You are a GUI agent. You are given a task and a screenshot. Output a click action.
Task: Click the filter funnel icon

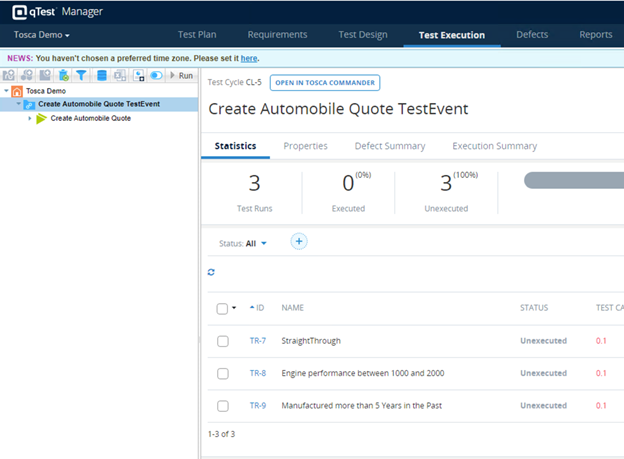[x=82, y=75]
